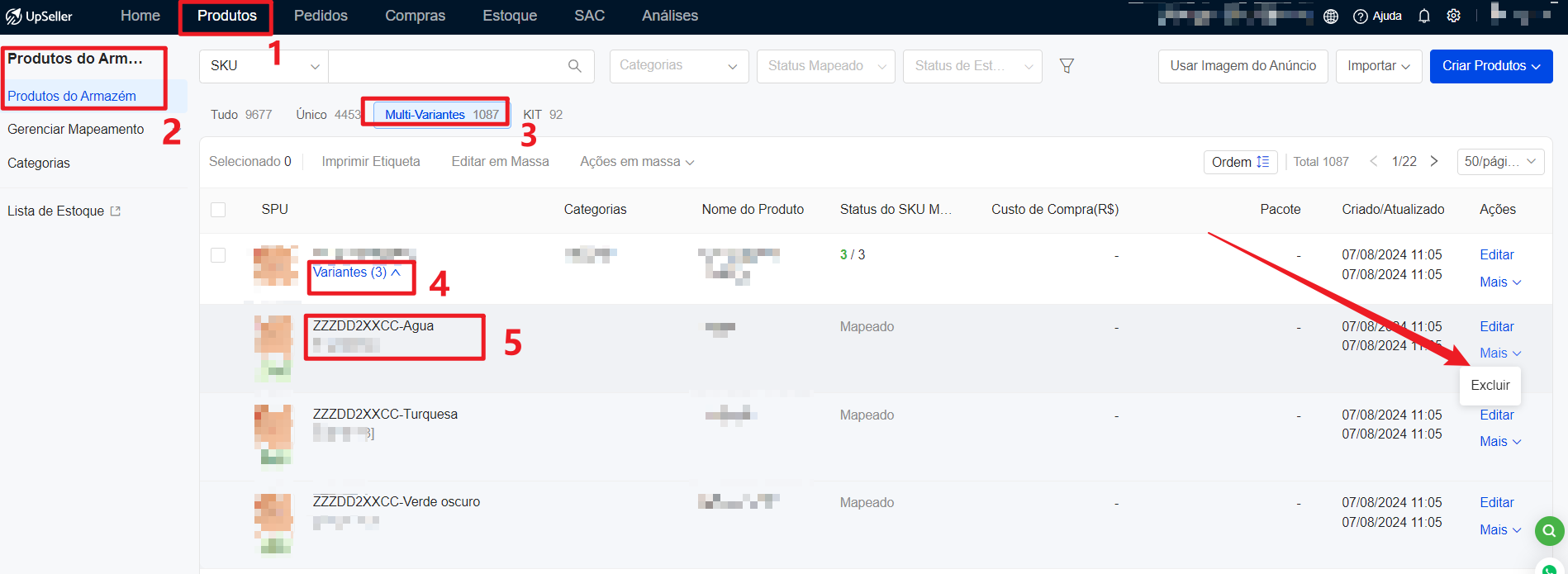
Task: Click the 3 / 3 mapped SKU status
Action: click(853, 255)
